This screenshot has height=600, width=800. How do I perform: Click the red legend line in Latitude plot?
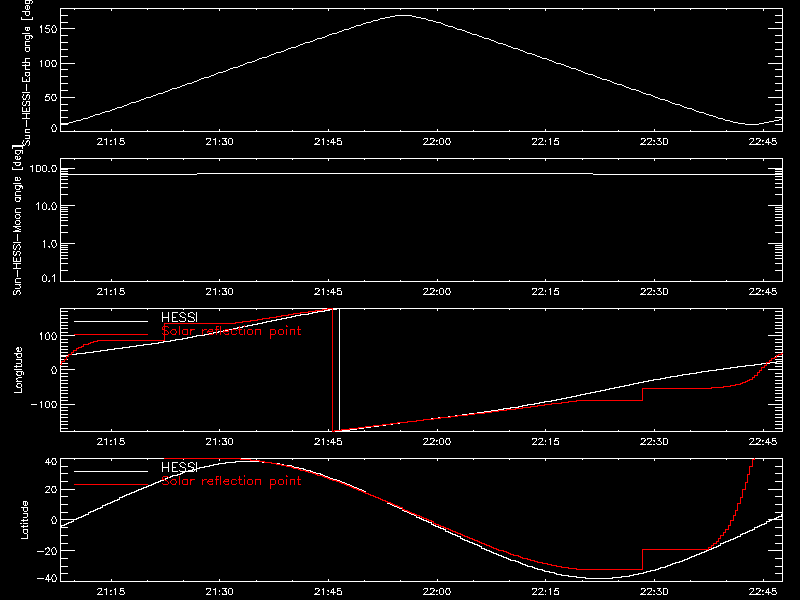click(111, 485)
